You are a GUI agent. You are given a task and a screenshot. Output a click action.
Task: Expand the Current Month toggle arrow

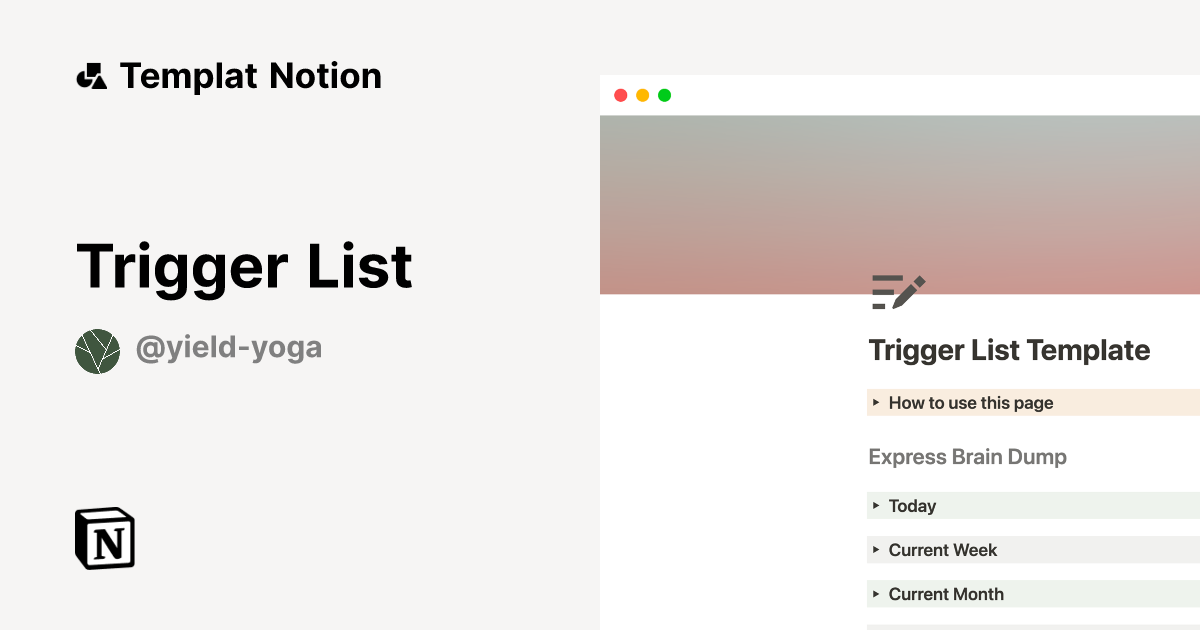(x=876, y=594)
